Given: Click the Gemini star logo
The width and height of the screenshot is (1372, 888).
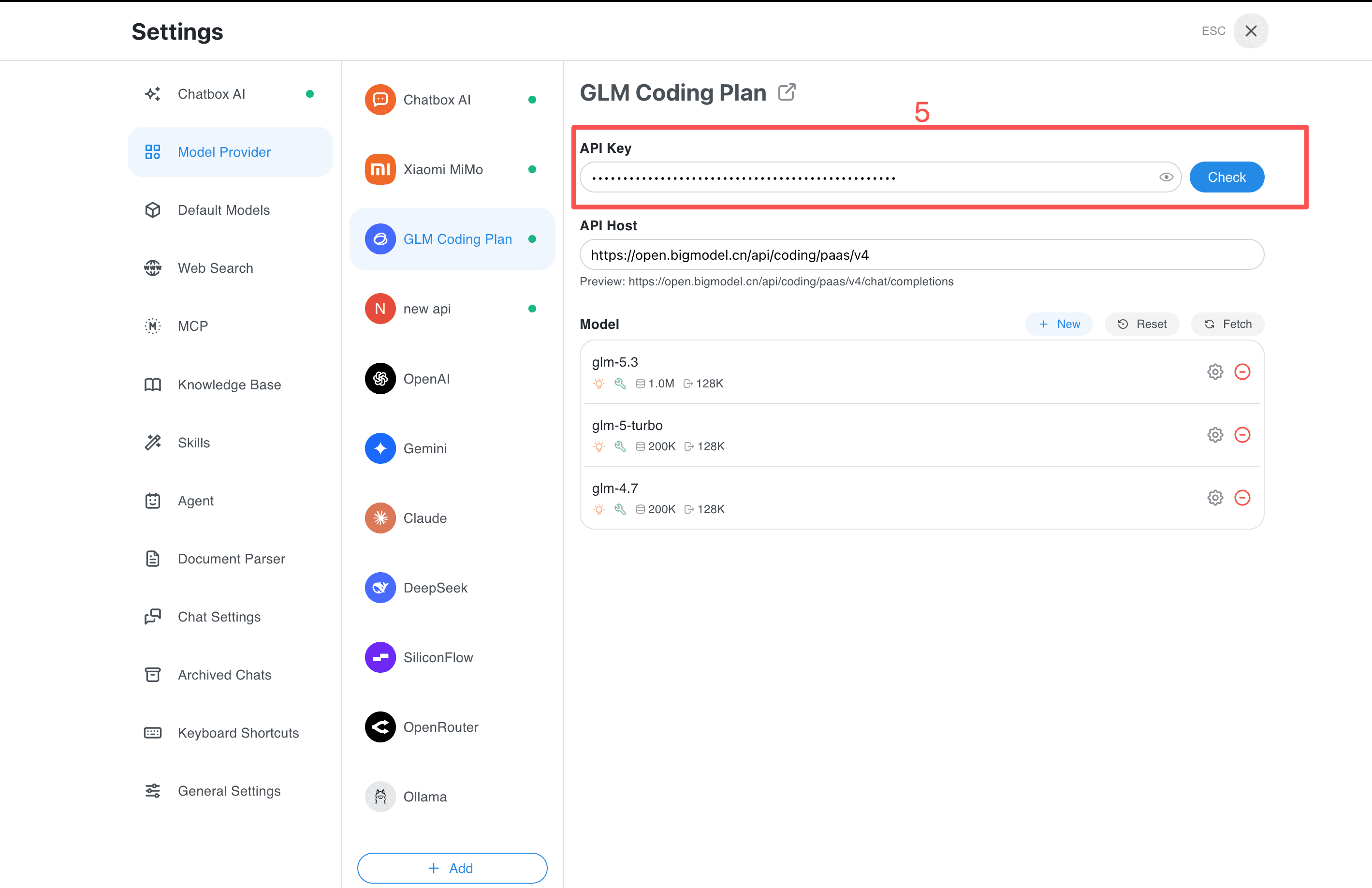Looking at the screenshot, I should [380, 448].
